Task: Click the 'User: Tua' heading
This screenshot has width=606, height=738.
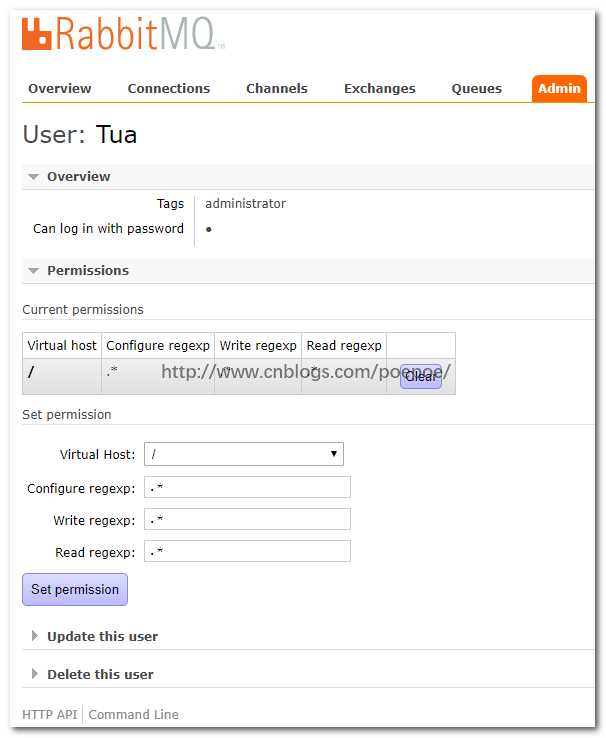Action: [80, 135]
